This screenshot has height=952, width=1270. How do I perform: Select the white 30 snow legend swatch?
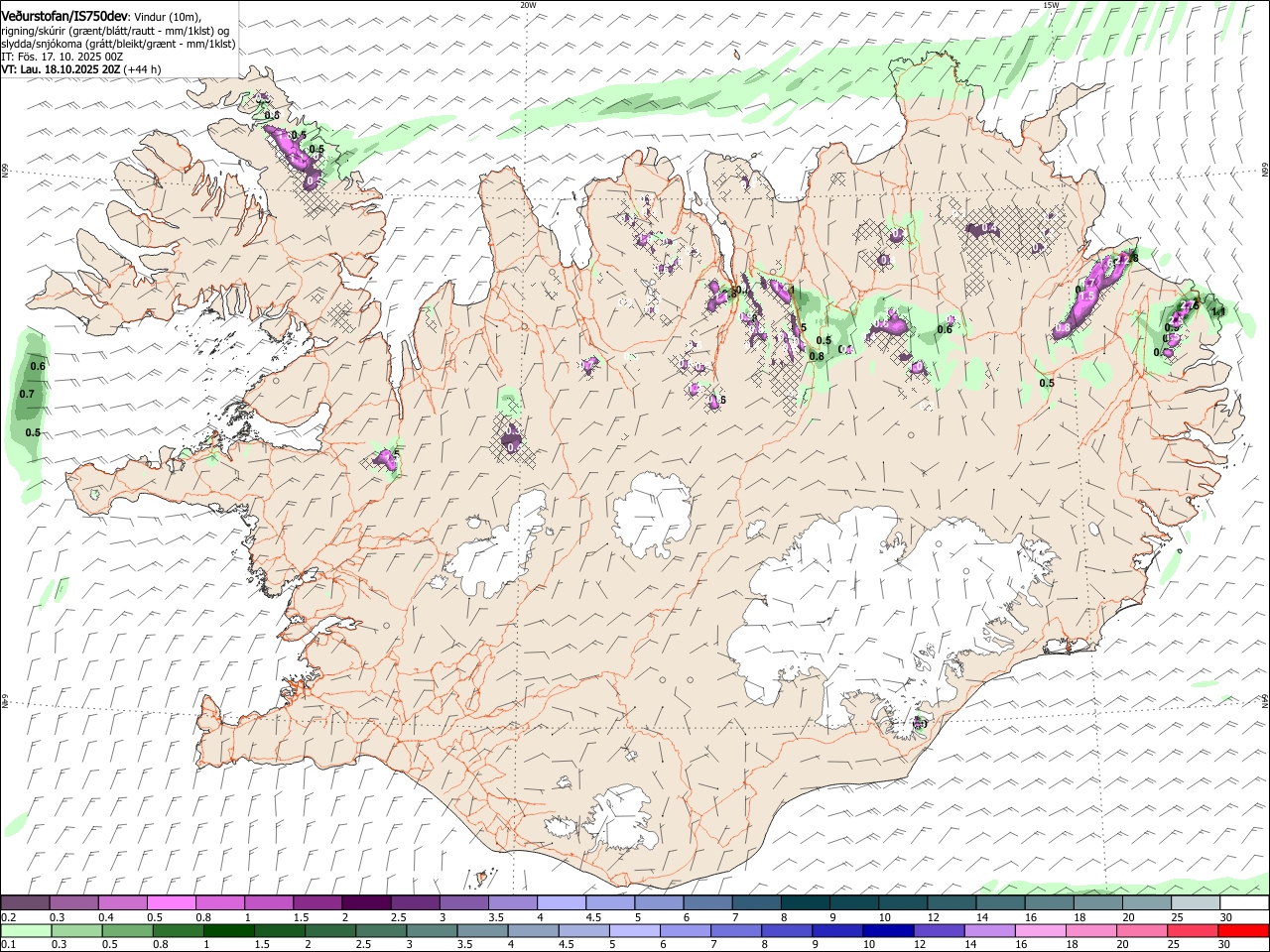coord(1244,903)
